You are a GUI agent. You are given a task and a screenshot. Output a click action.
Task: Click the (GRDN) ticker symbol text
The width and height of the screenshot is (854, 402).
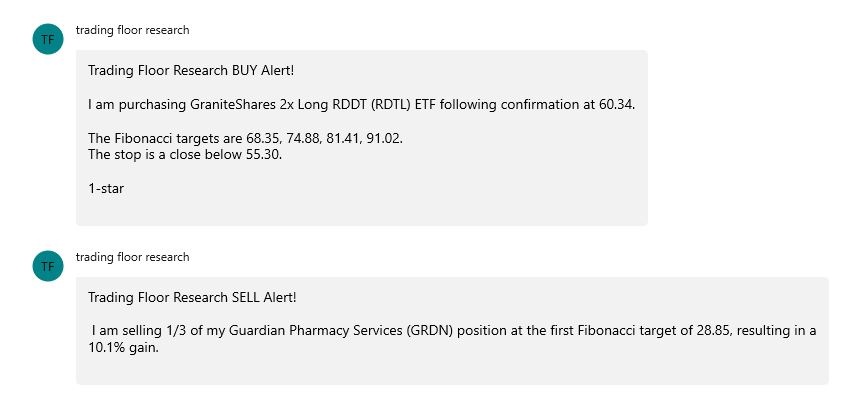(x=429, y=331)
